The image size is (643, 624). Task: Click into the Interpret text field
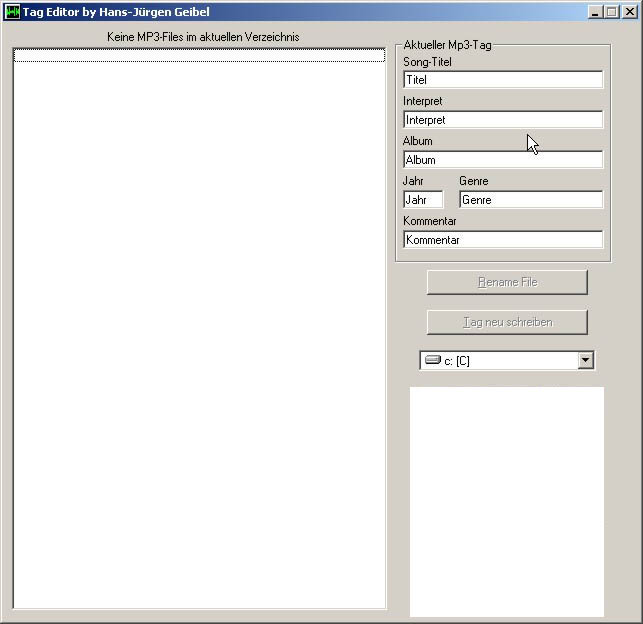pyautogui.click(x=503, y=120)
